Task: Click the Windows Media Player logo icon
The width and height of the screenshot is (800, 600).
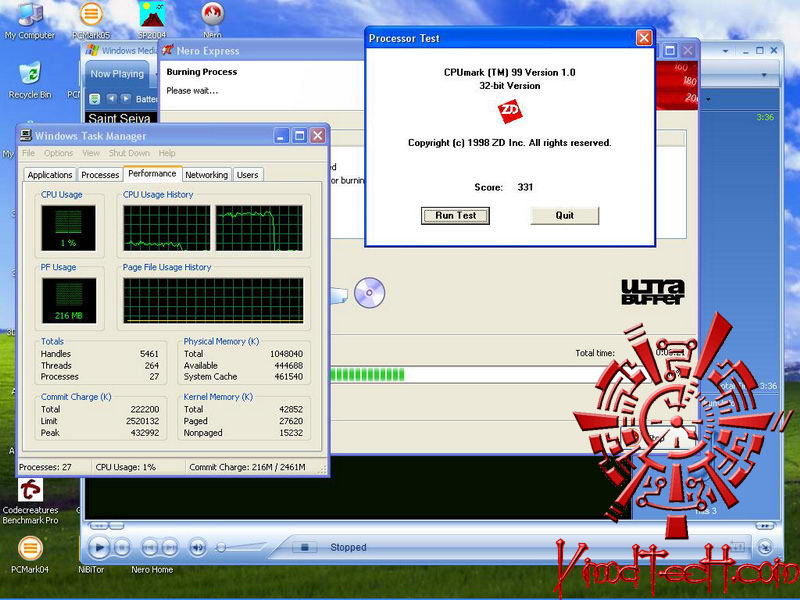Action: [x=92, y=50]
